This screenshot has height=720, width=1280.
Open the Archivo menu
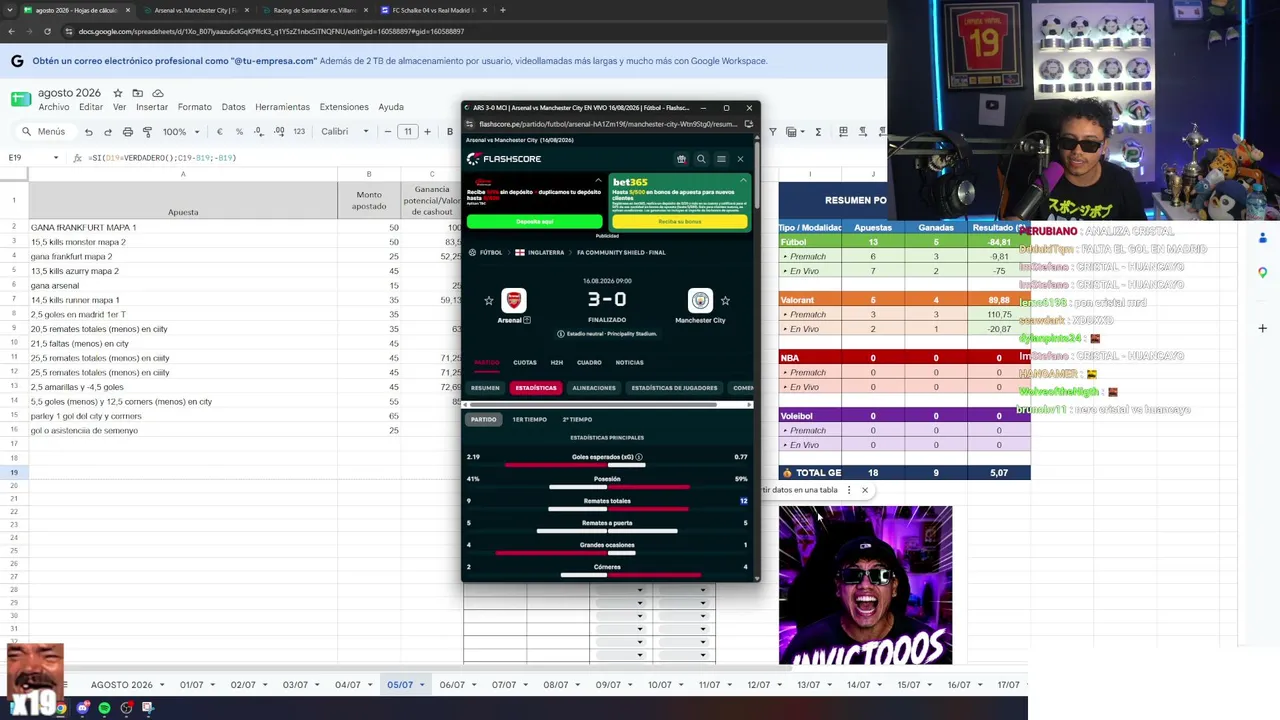[x=54, y=107]
